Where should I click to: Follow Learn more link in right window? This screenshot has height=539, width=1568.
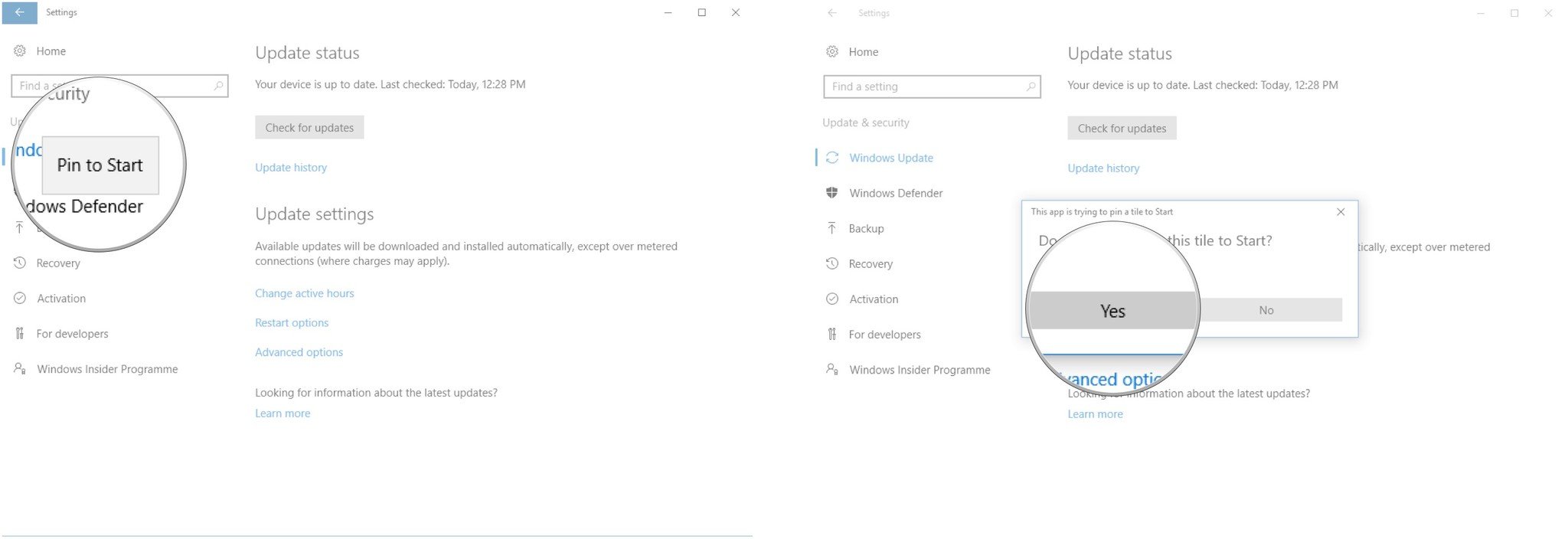point(1095,414)
